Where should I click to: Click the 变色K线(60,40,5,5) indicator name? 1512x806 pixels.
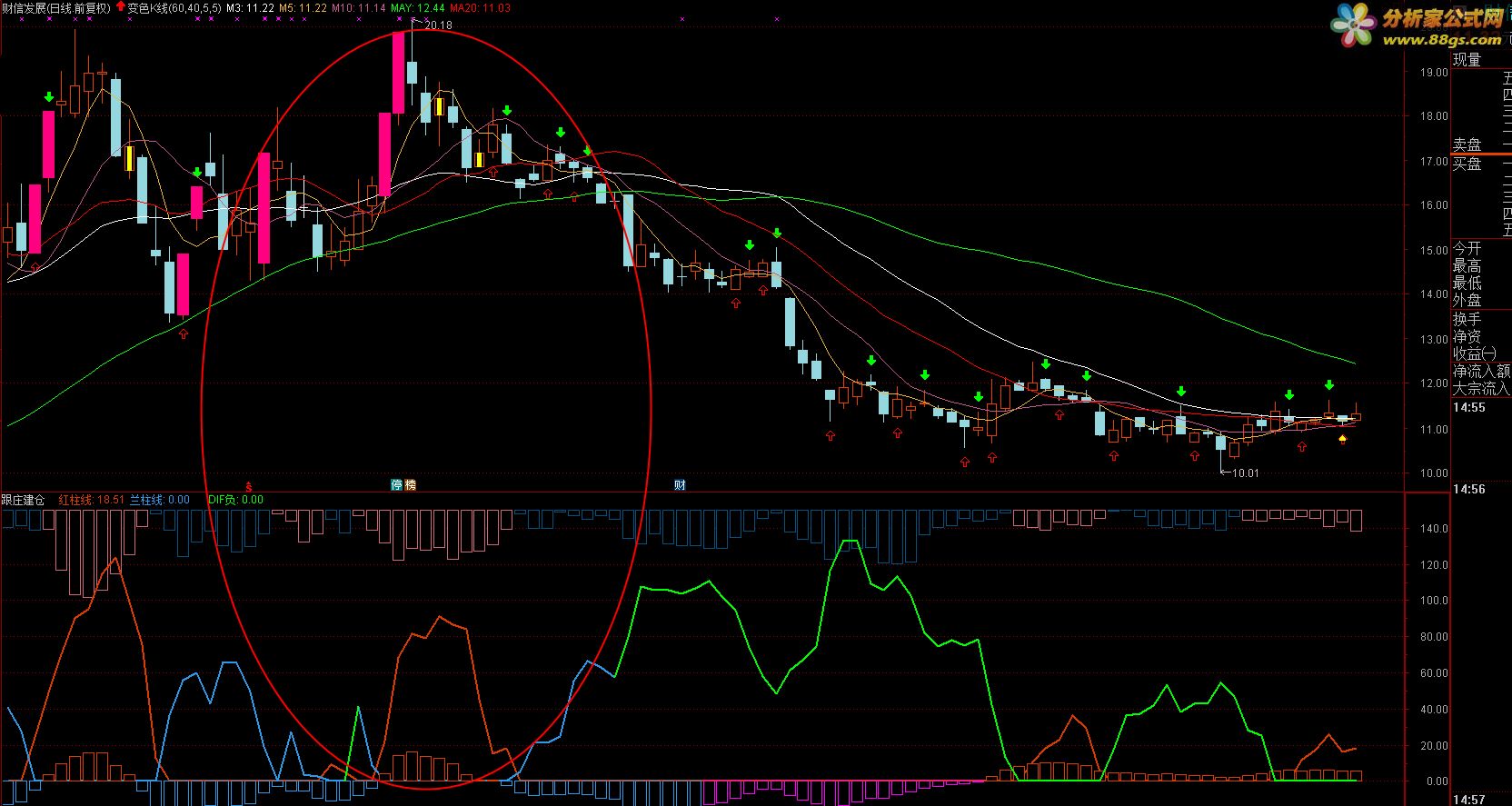pyautogui.click(x=174, y=7)
